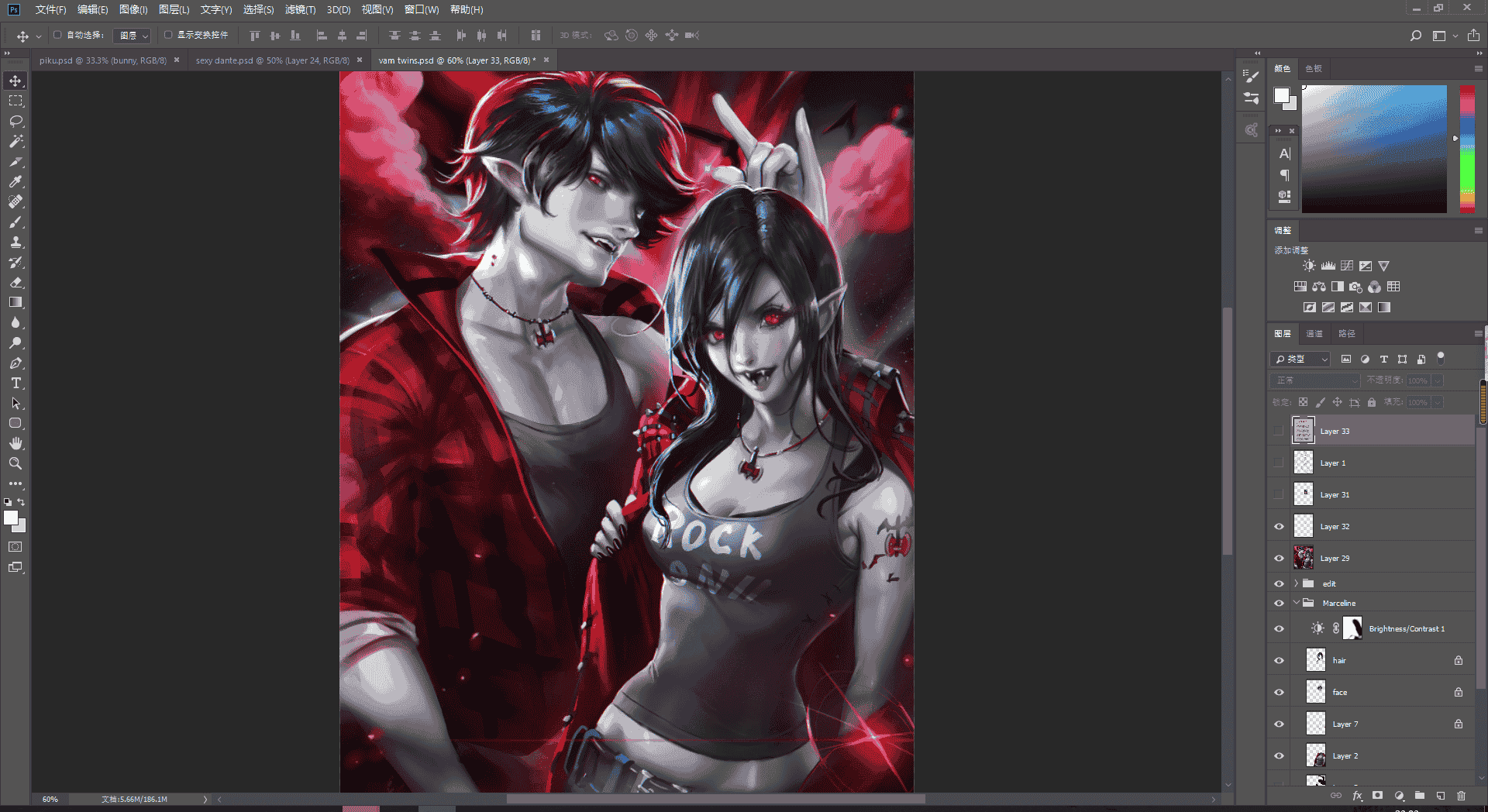This screenshot has height=812, width=1488.
Task: Hide Layer 32 using its eye icon
Action: pyautogui.click(x=1279, y=527)
